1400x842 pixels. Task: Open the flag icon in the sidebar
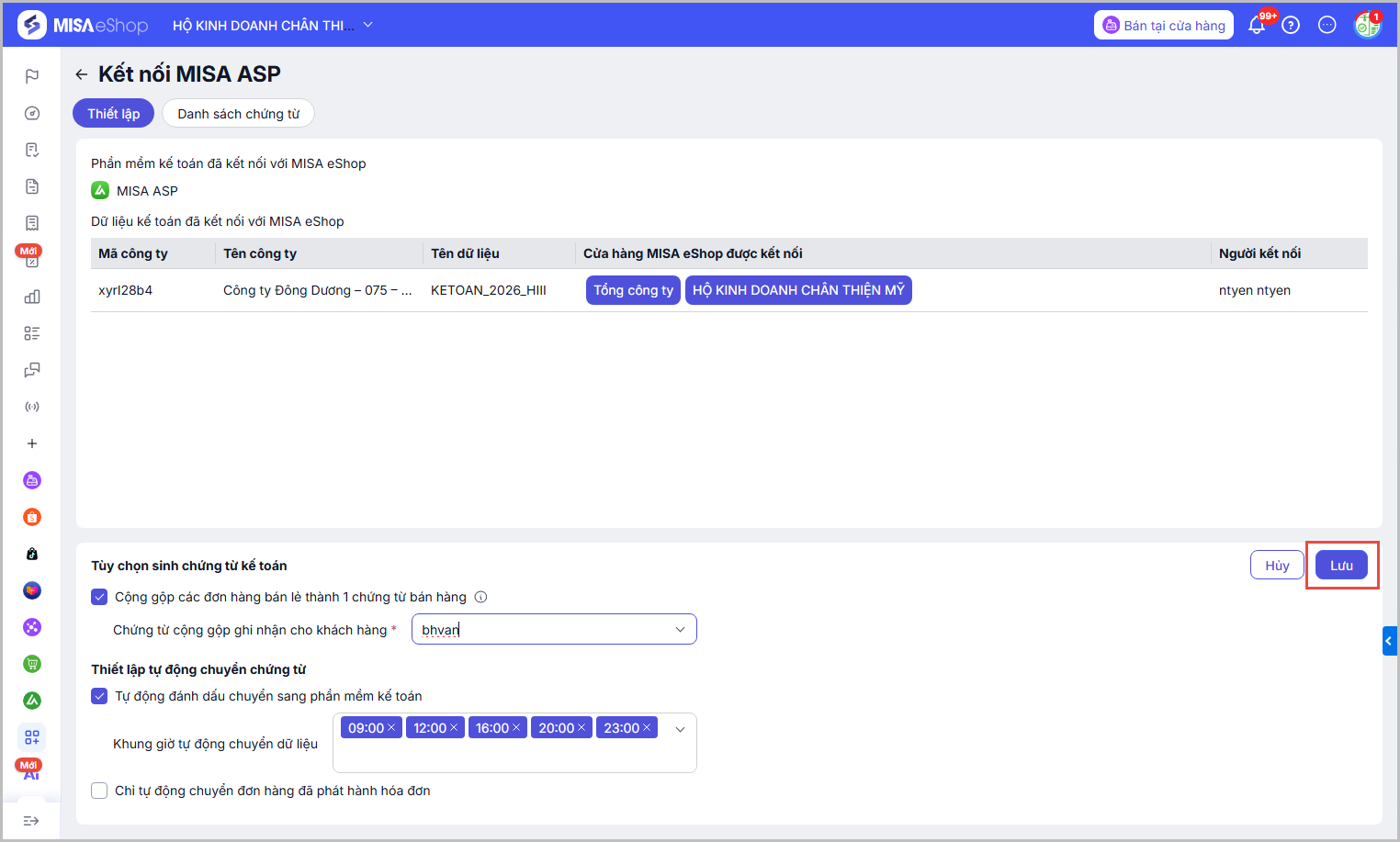(32, 76)
